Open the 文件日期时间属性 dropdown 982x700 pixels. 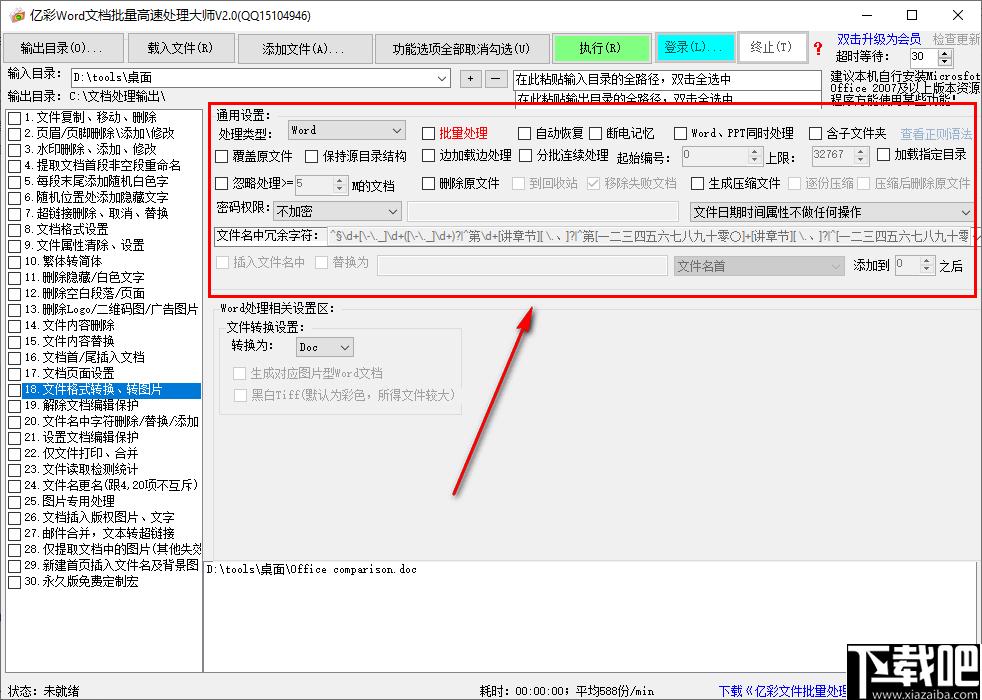pyautogui.click(x=832, y=212)
